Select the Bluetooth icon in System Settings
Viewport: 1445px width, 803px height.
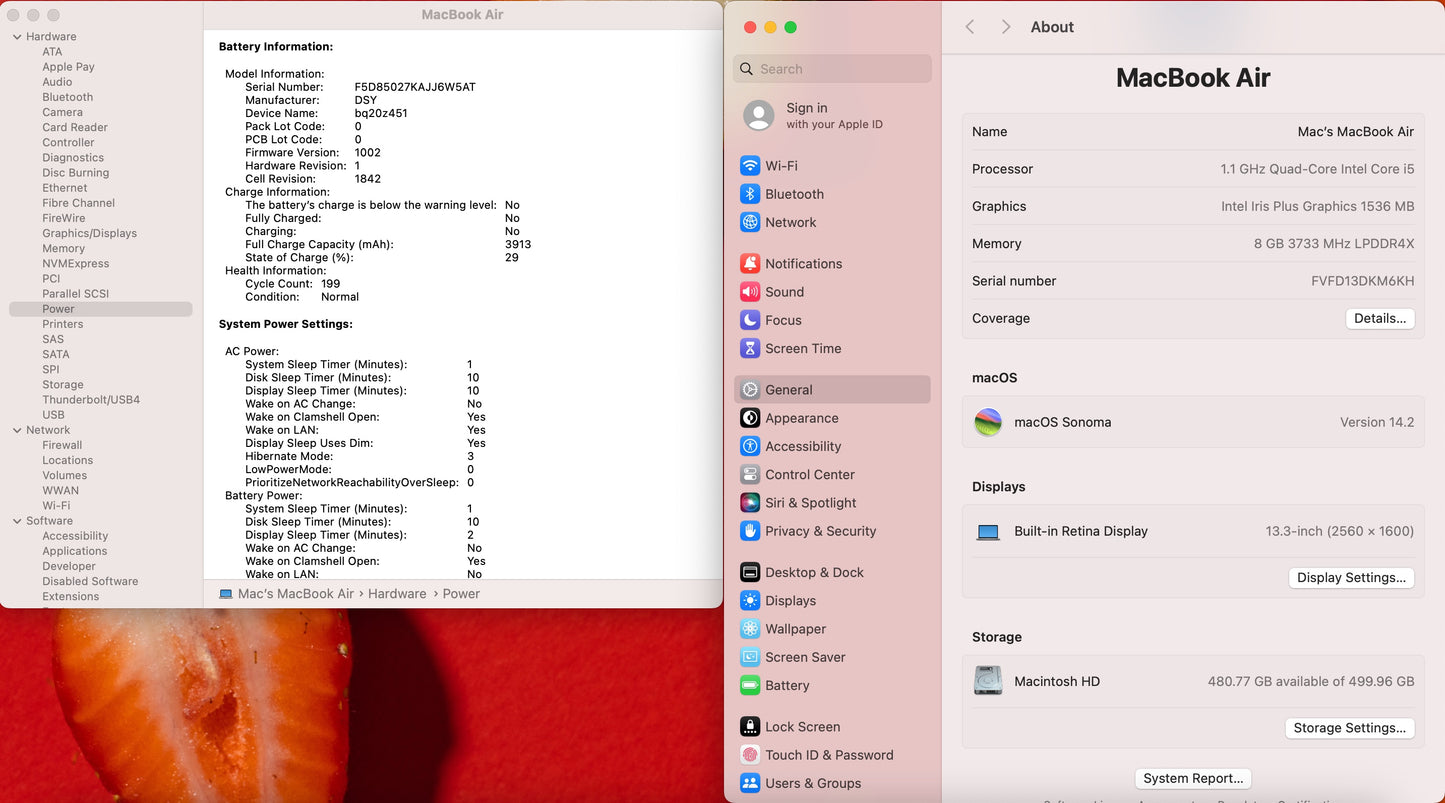pos(750,194)
